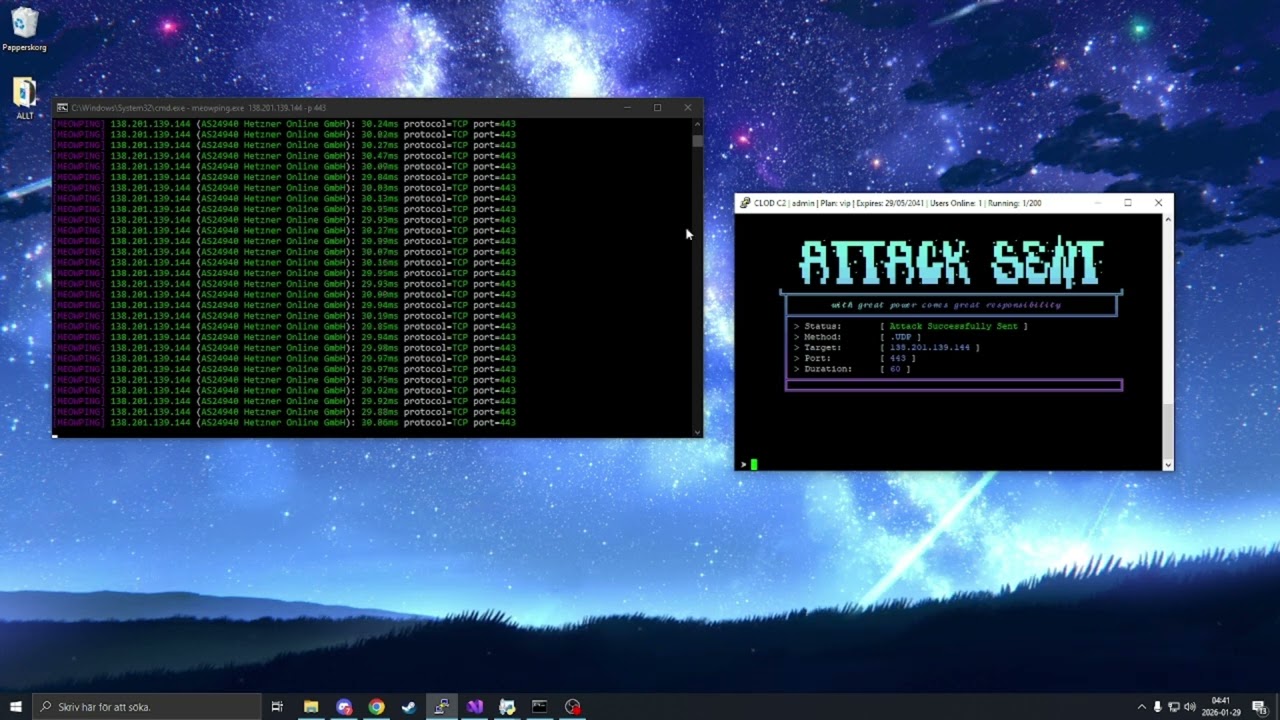Click the CLOD C2 window title text
The height and width of the screenshot is (720, 1280).
pyautogui.click(x=897, y=203)
